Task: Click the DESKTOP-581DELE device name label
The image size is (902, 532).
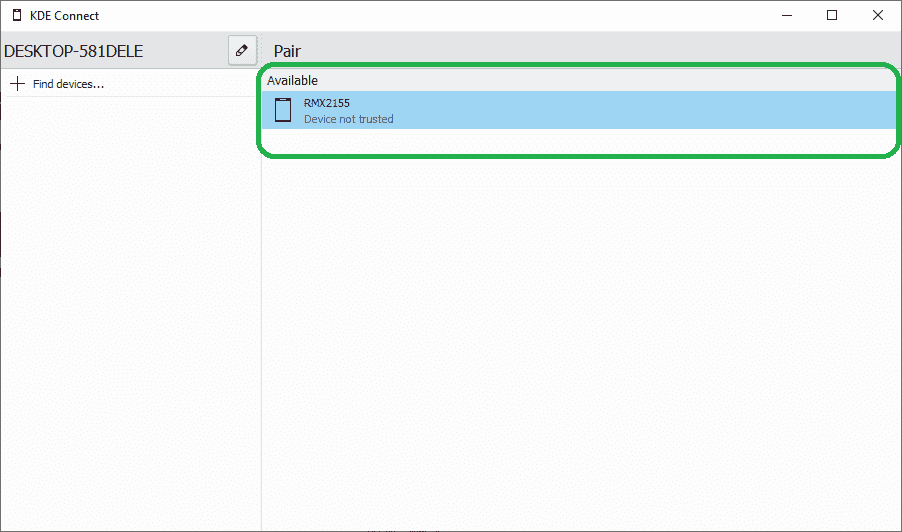Action: click(74, 51)
